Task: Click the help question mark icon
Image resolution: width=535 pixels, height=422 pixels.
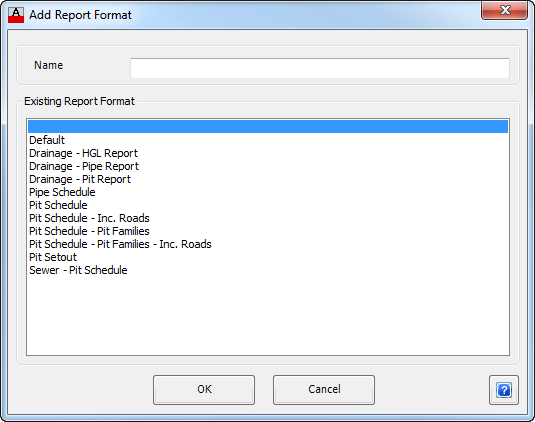Action: (504, 390)
